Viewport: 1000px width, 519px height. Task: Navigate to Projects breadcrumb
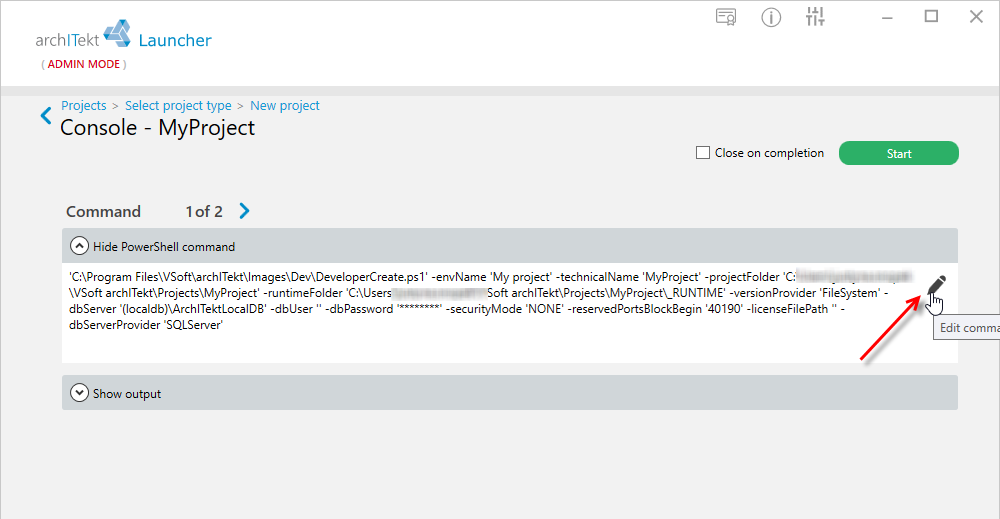[84, 105]
